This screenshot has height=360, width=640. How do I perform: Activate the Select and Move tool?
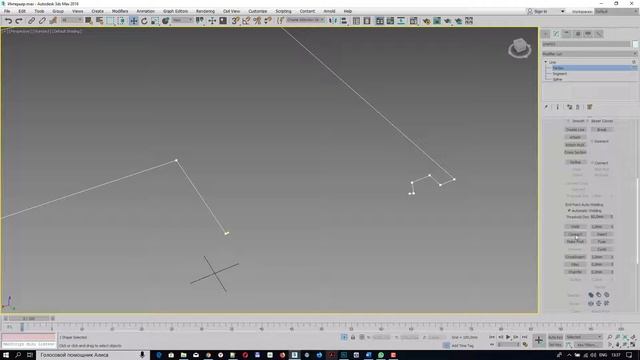[x=133, y=21]
